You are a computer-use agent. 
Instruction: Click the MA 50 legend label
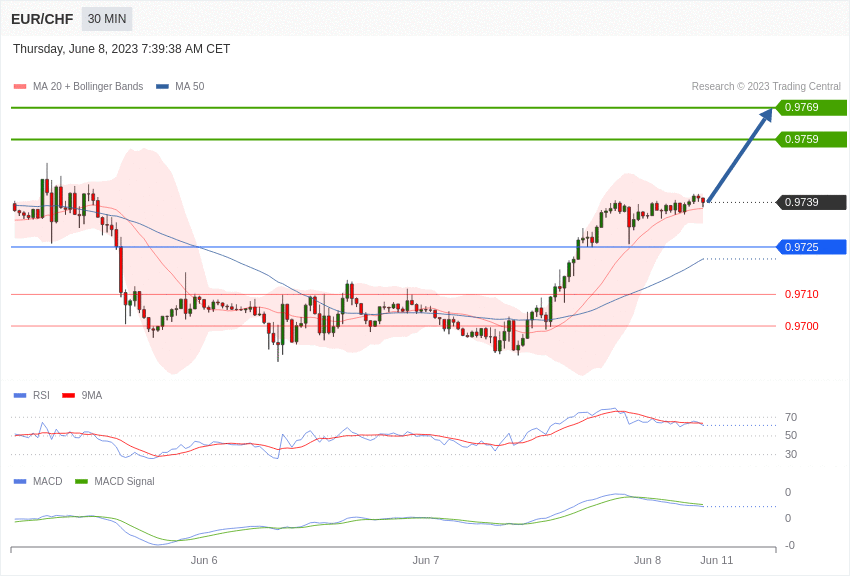click(190, 86)
